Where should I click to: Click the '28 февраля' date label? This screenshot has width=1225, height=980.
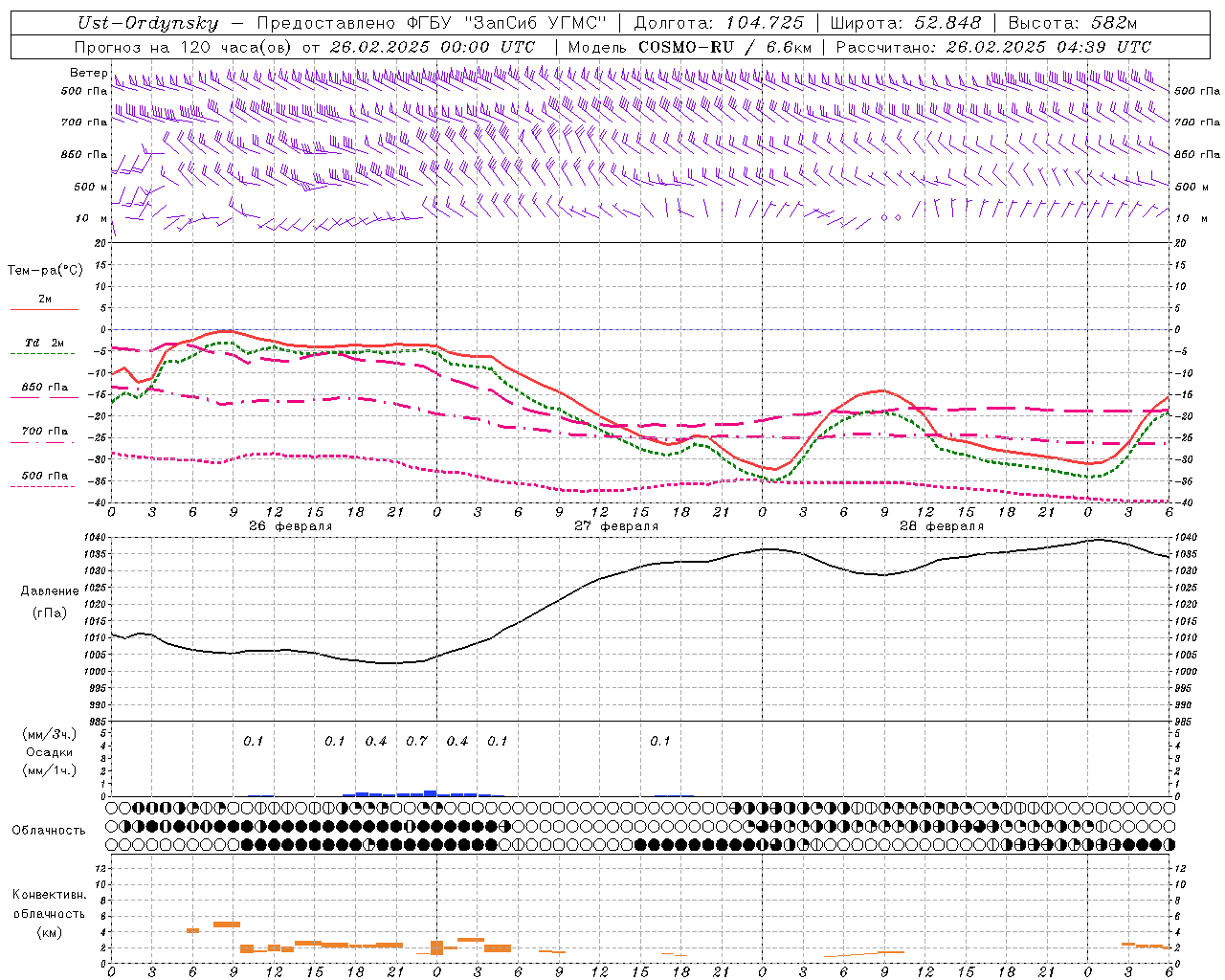(942, 526)
